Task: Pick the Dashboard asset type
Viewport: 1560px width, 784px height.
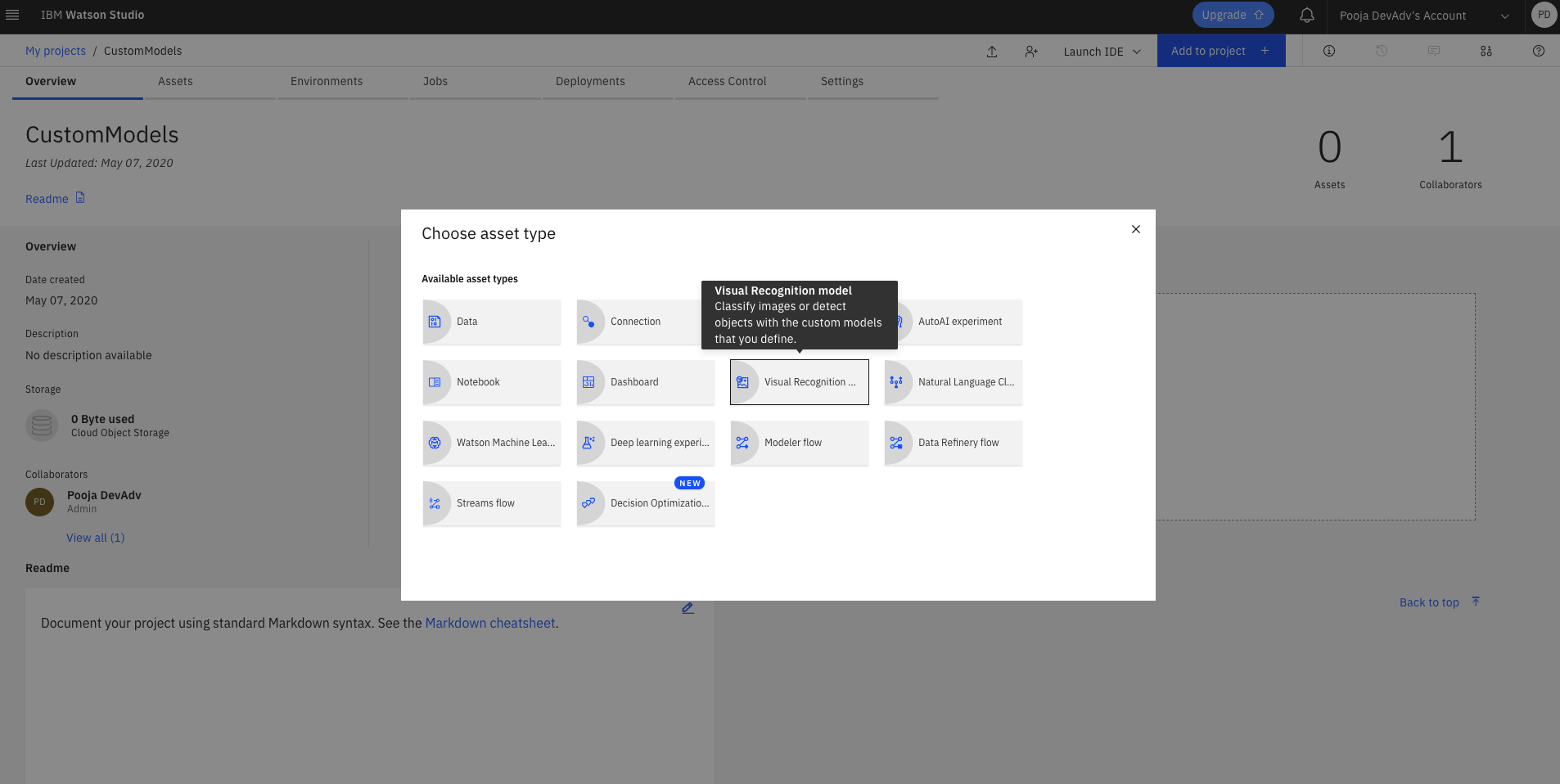Action: pos(646,382)
